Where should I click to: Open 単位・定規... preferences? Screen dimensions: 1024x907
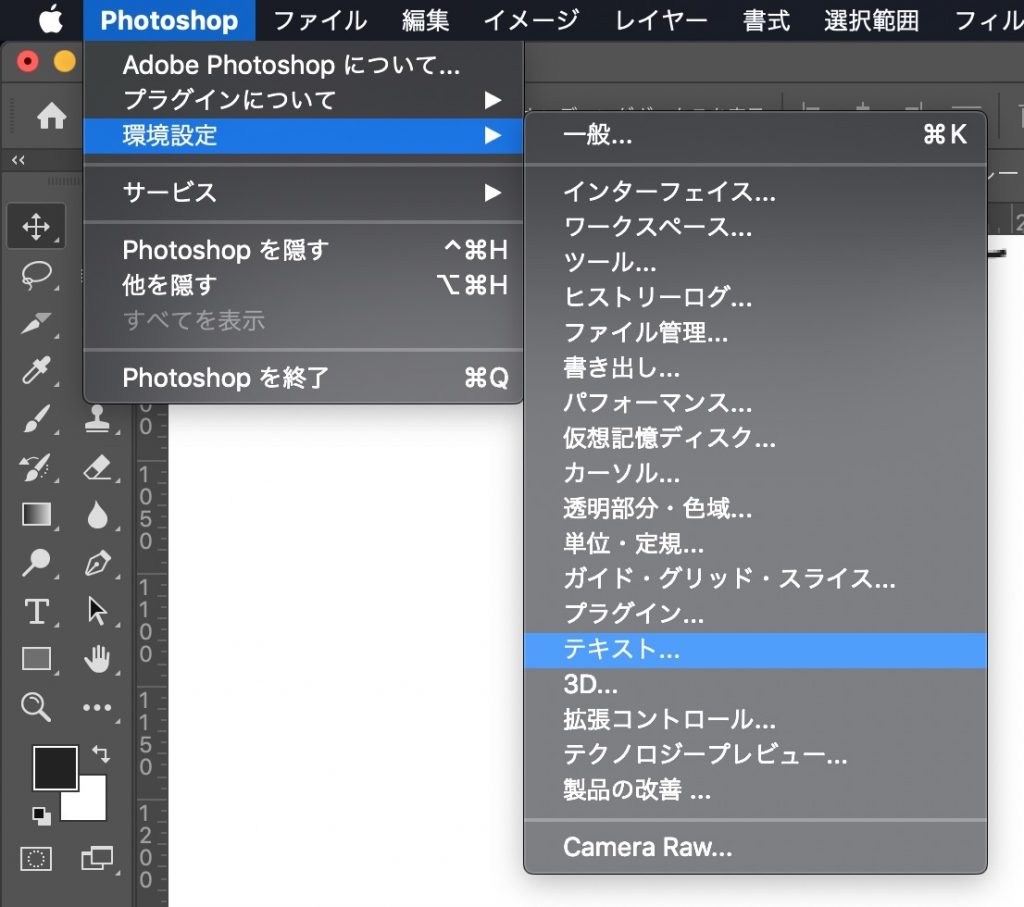pyautogui.click(x=756, y=544)
